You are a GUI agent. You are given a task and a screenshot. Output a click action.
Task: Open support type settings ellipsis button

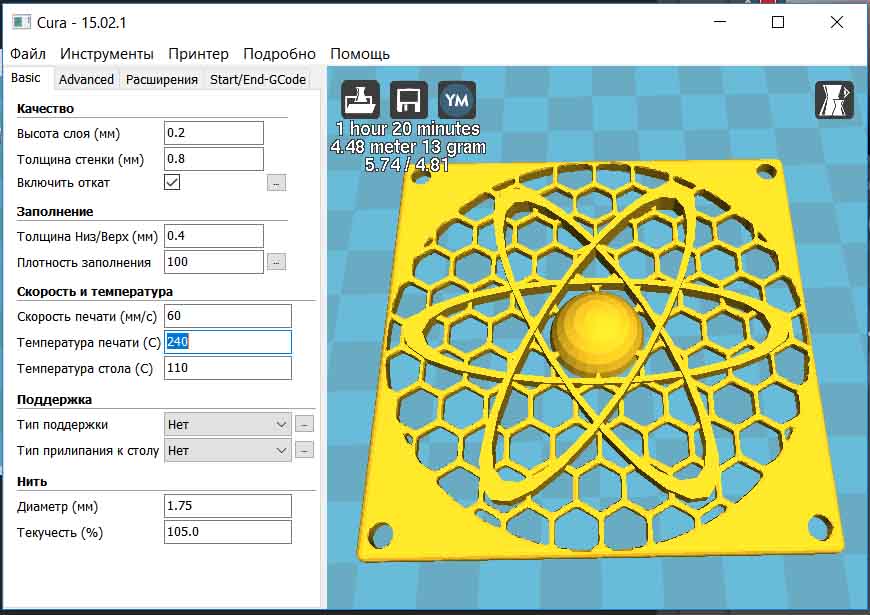click(x=304, y=424)
